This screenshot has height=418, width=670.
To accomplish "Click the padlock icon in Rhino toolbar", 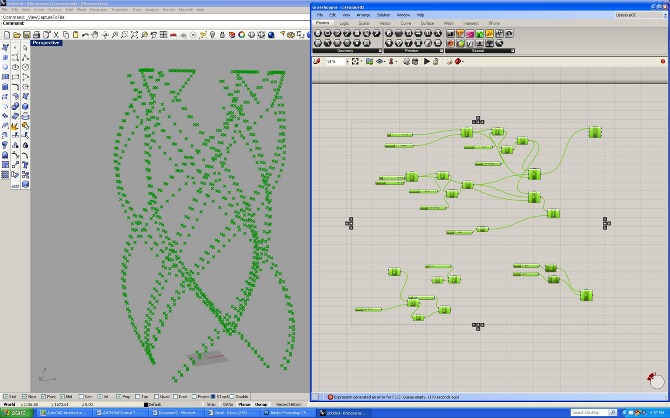I will 222,35.
